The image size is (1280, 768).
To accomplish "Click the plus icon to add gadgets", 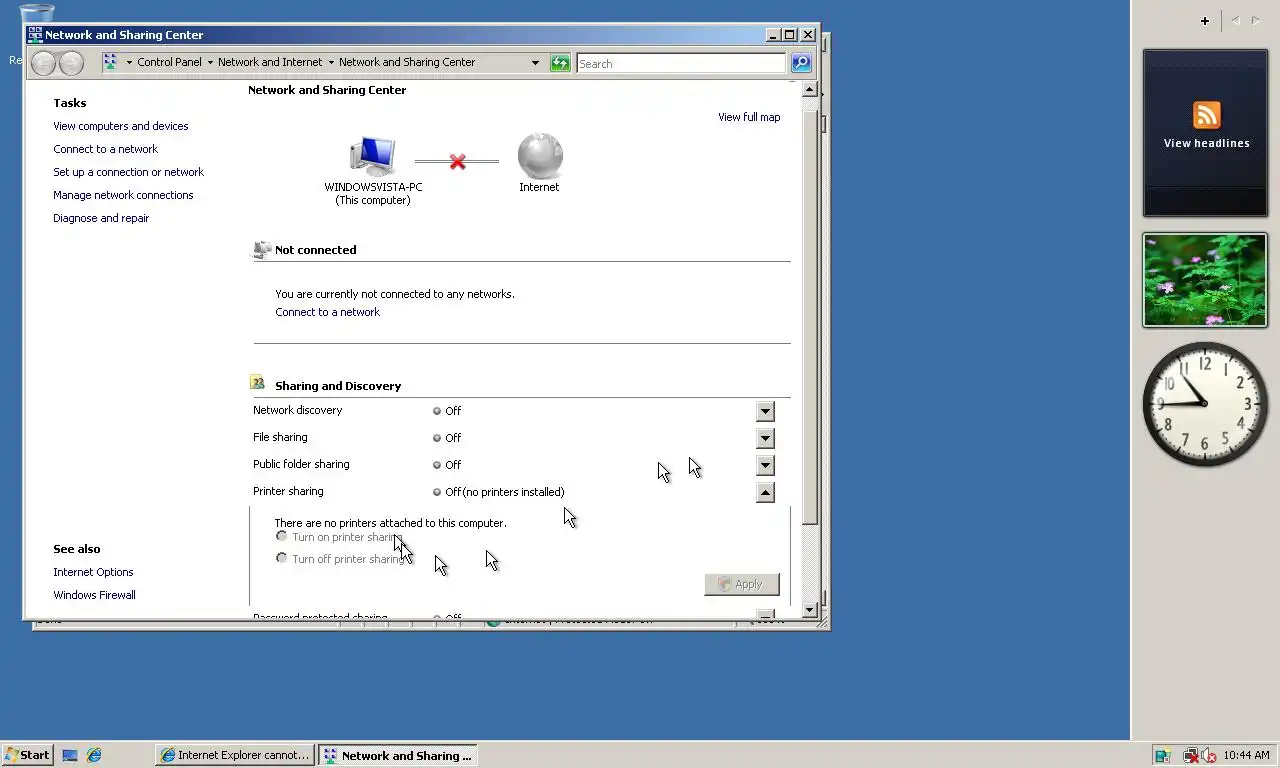I will click(1205, 21).
